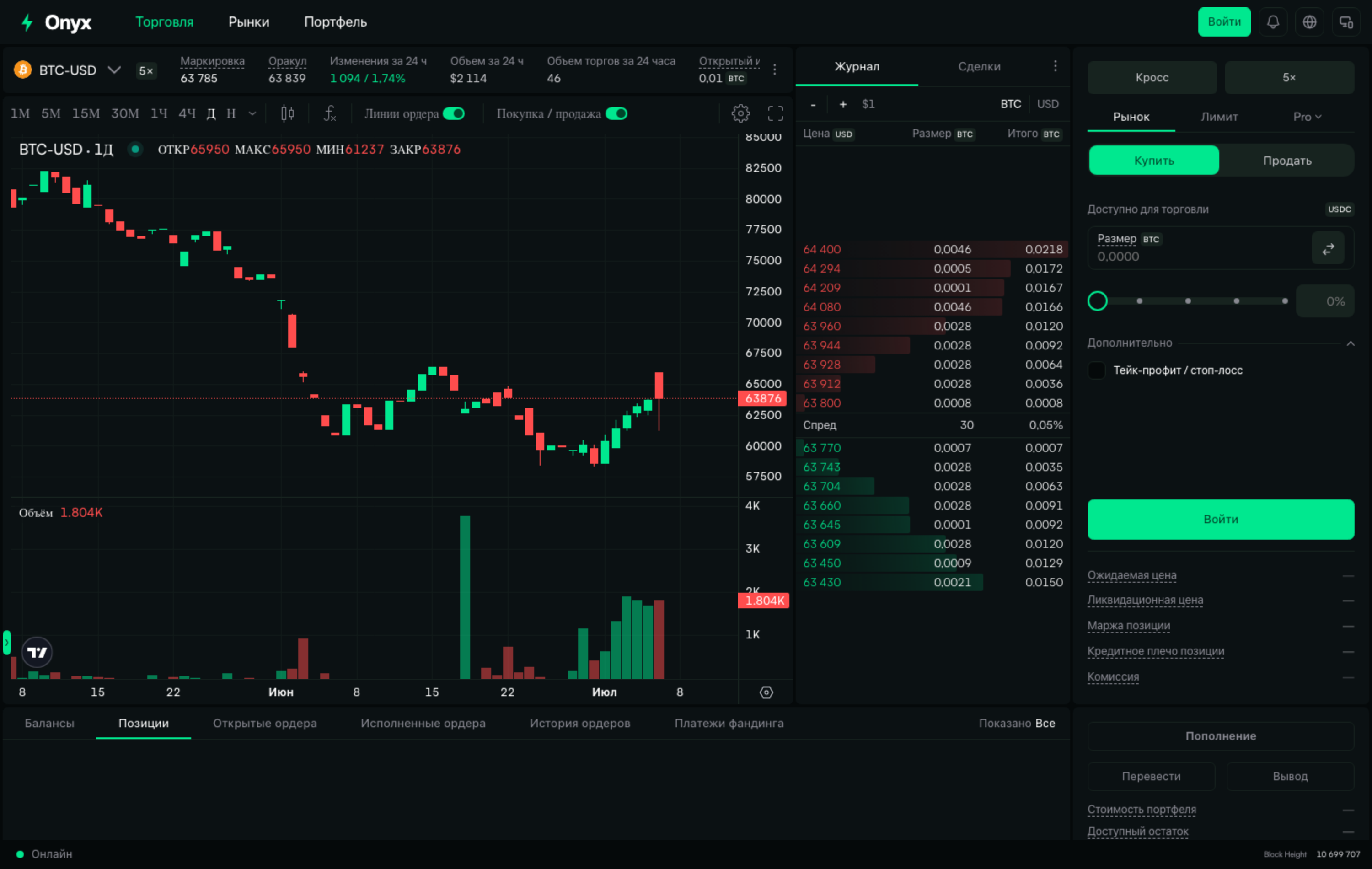The height and width of the screenshot is (869, 1372).
Task: Open the candlestick chart type selector
Action: tap(288, 113)
